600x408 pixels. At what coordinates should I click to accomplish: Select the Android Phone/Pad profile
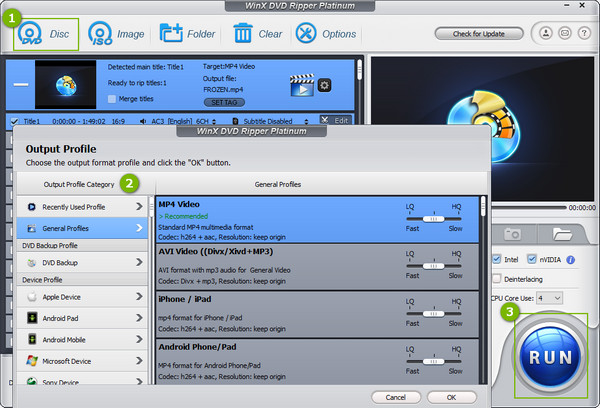point(317,362)
